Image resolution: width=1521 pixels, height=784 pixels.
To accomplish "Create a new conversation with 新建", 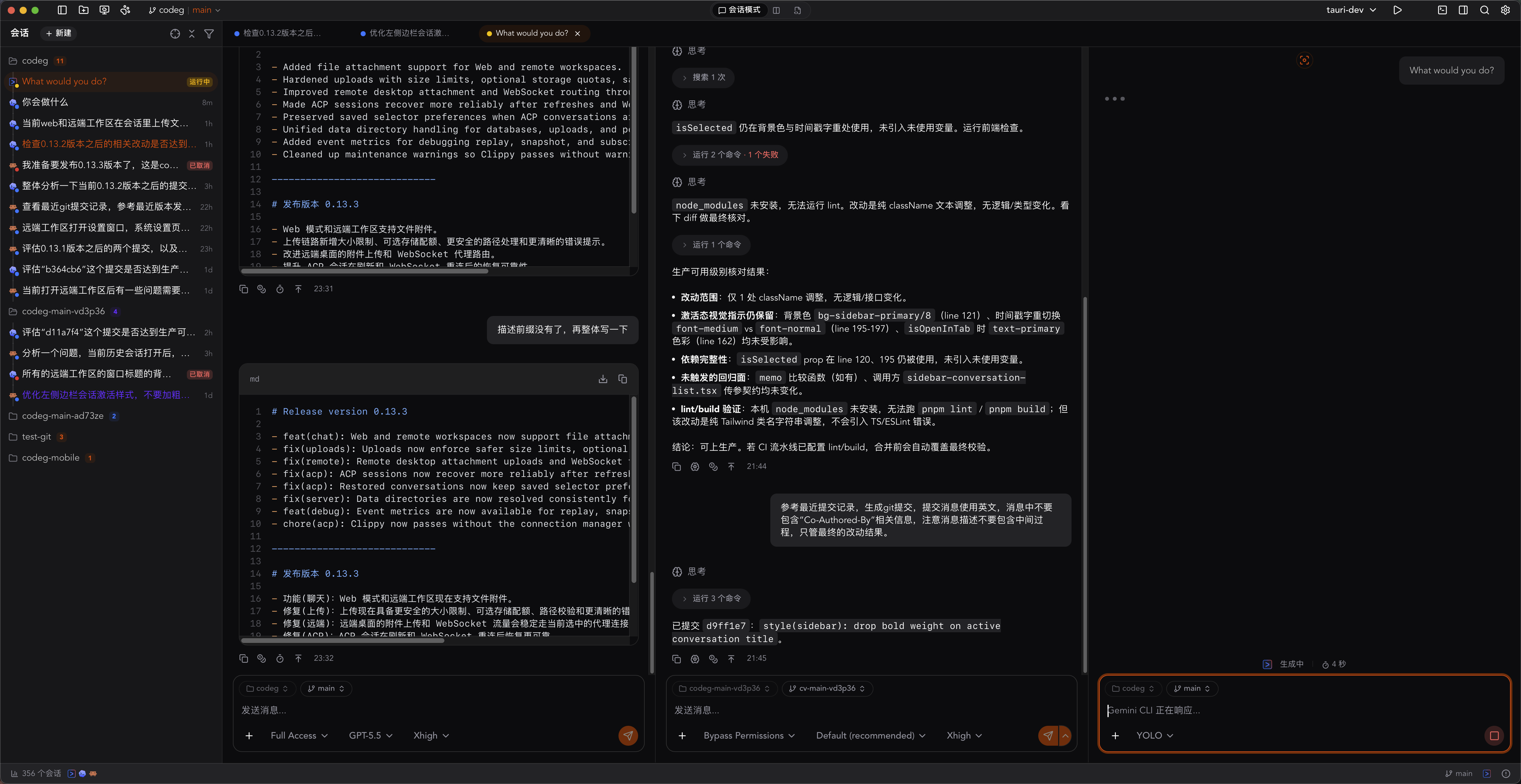I will coord(59,34).
